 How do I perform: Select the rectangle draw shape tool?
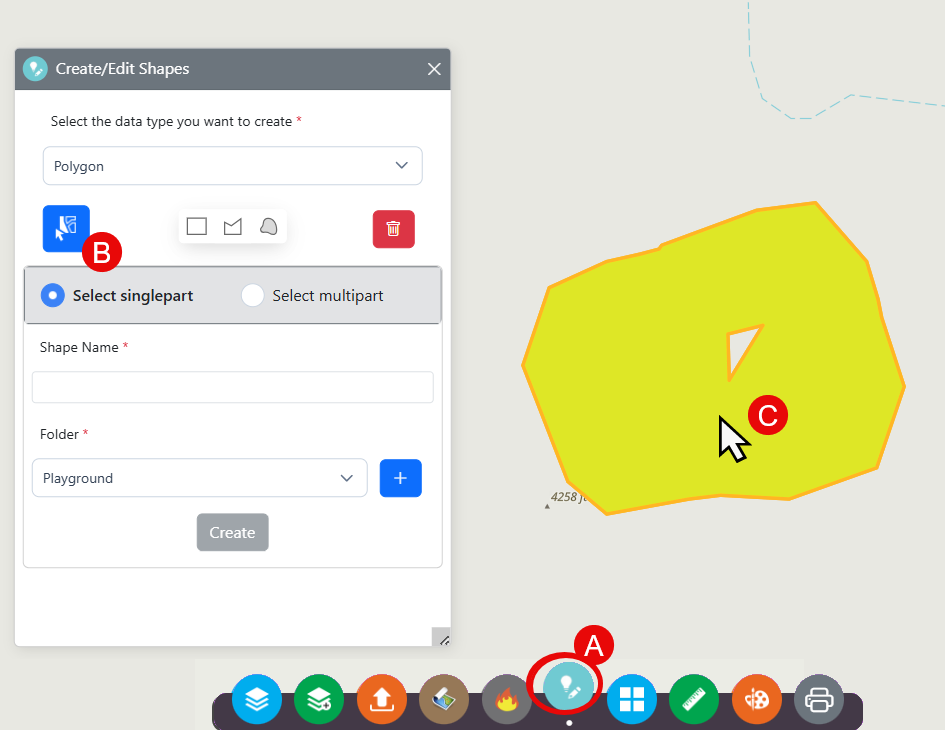coord(197,227)
